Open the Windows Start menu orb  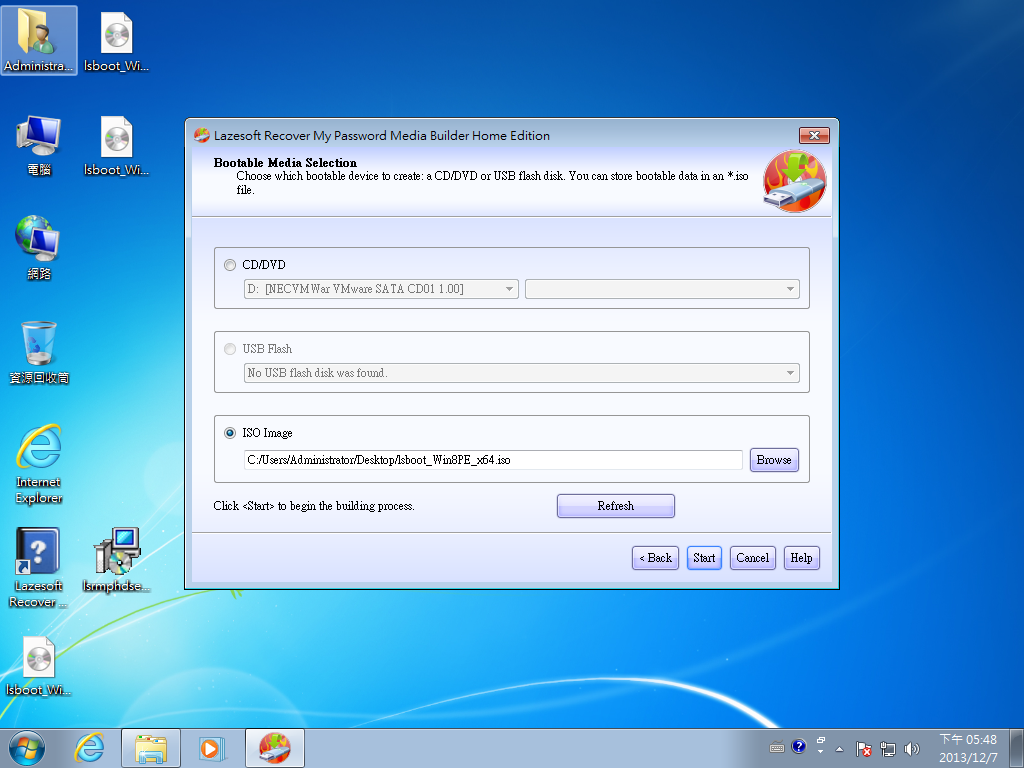coord(27,748)
